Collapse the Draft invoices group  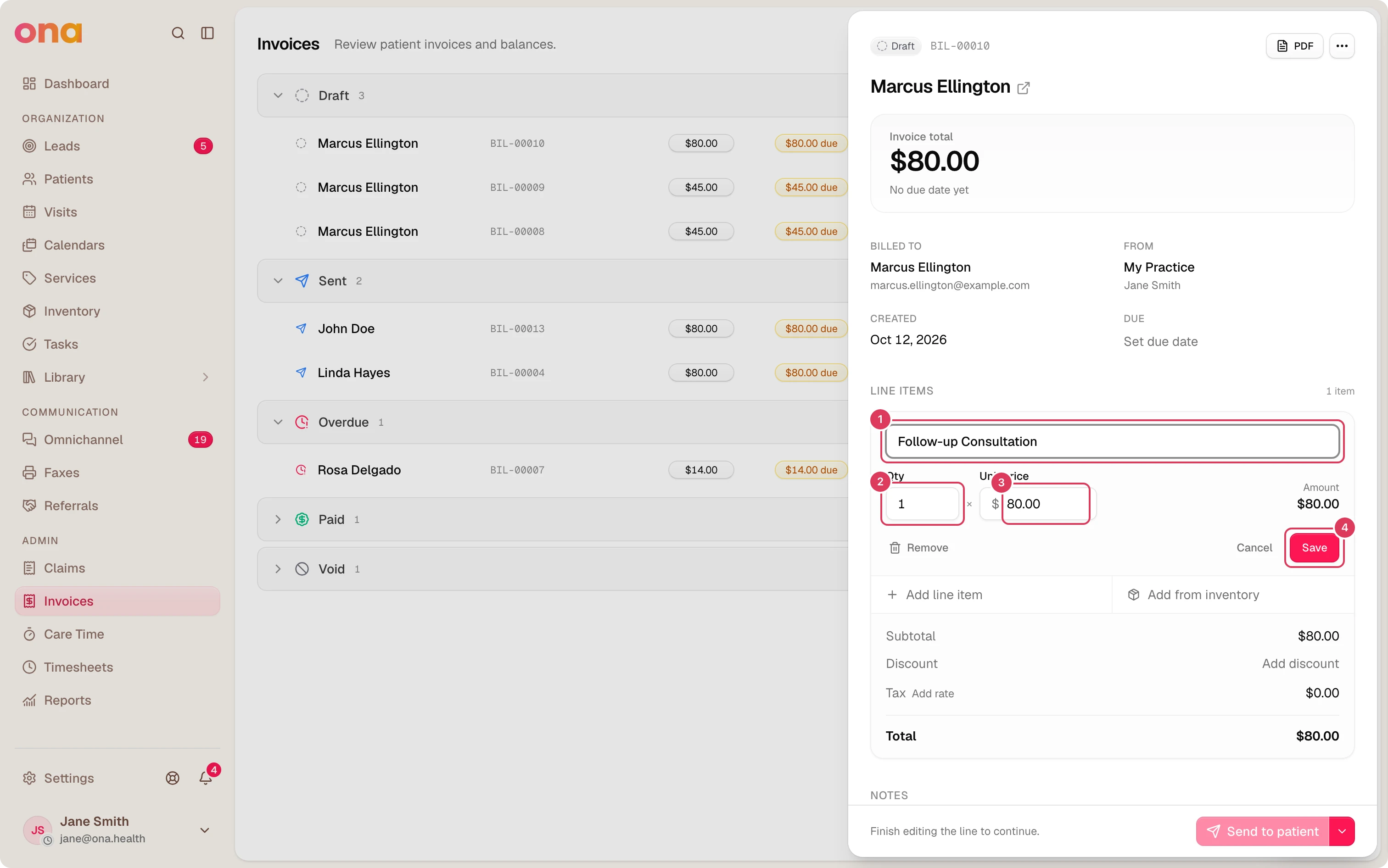(x=278, y=95)
